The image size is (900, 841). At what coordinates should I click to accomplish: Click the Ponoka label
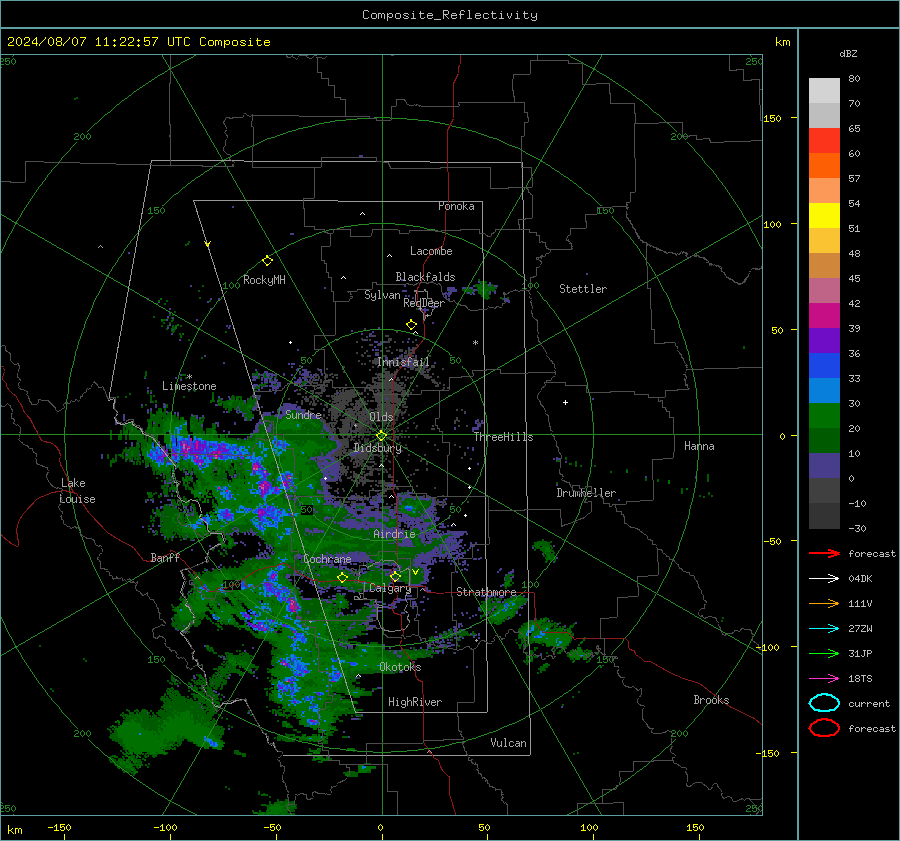[456, 206]
